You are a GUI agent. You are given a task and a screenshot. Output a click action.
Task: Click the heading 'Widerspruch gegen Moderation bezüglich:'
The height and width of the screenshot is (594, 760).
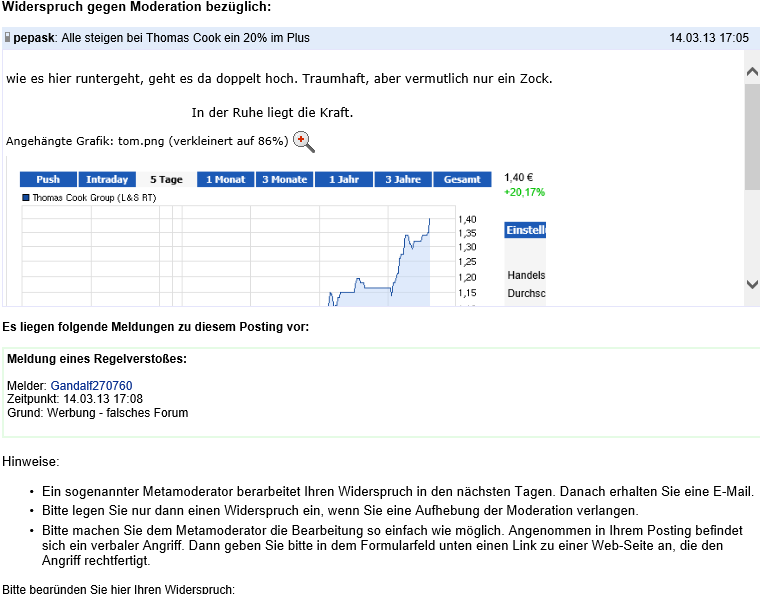coord(137,7)
